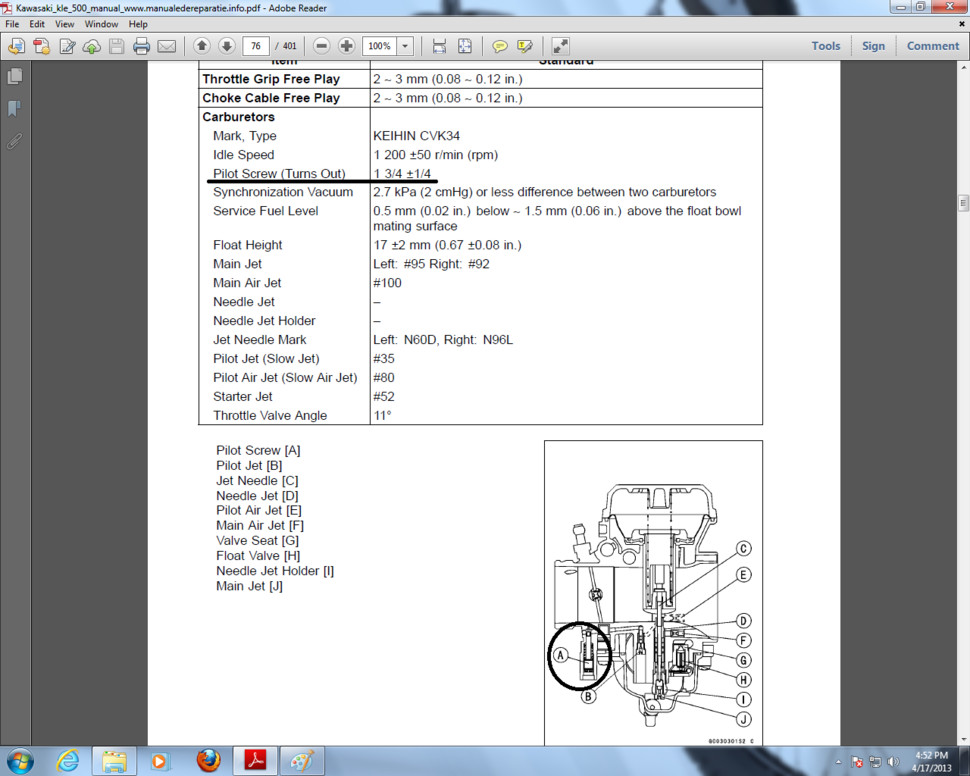970x776 pixels.
Task: Click the cloud upload toolbar icon
Action: 92,46
